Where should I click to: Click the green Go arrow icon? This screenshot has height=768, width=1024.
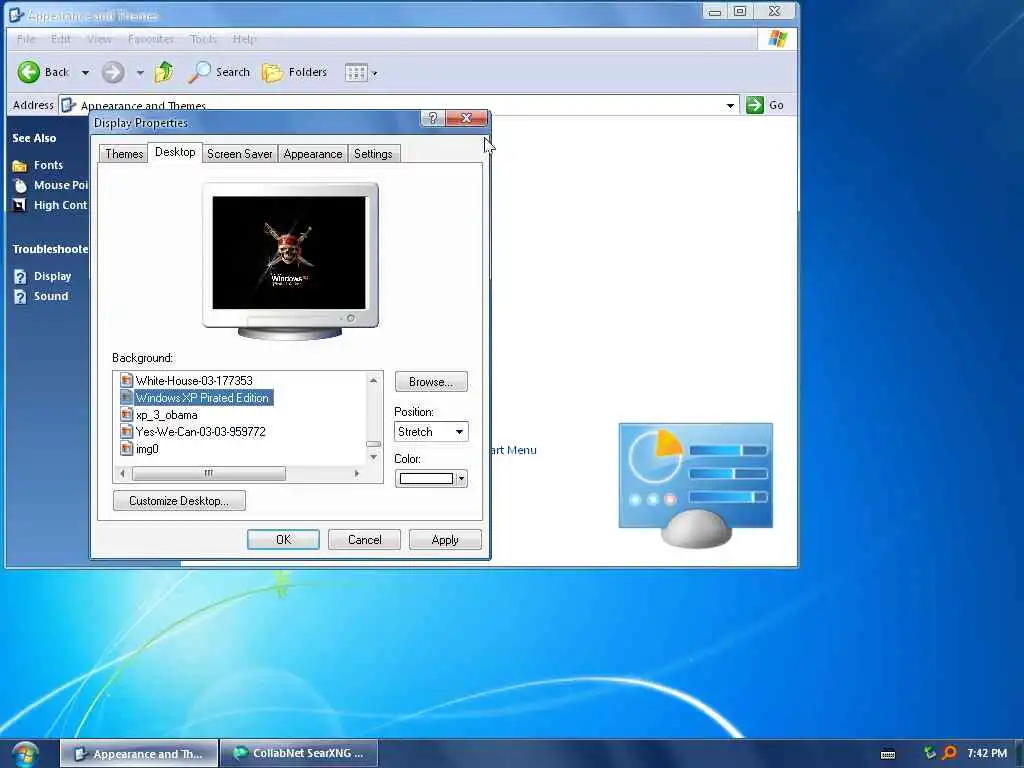[x=754, y=104]
